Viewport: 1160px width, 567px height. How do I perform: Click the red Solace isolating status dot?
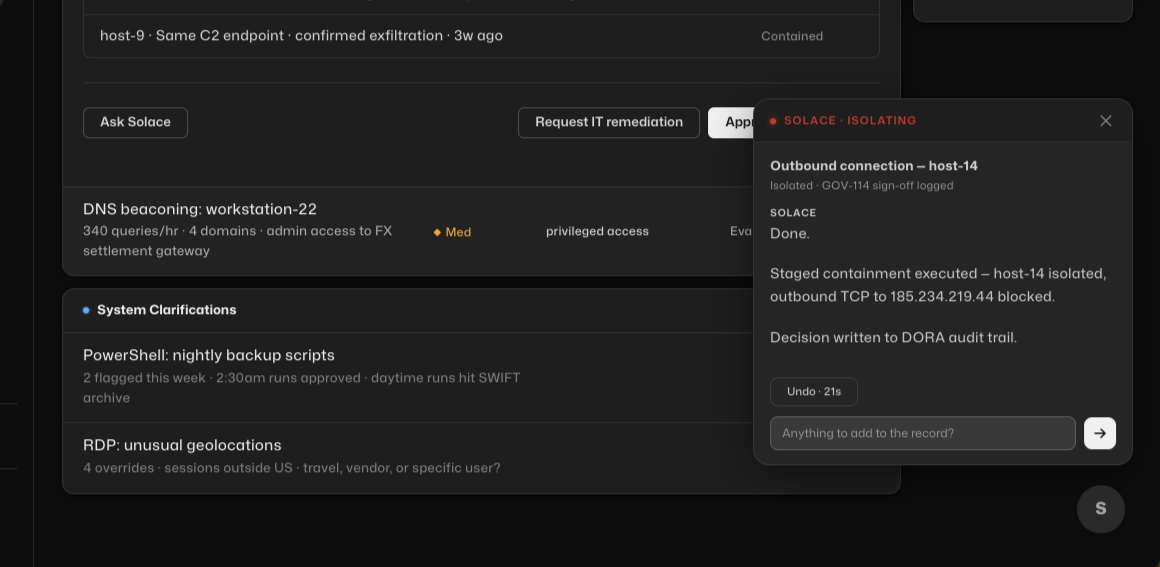click(773, 121)
